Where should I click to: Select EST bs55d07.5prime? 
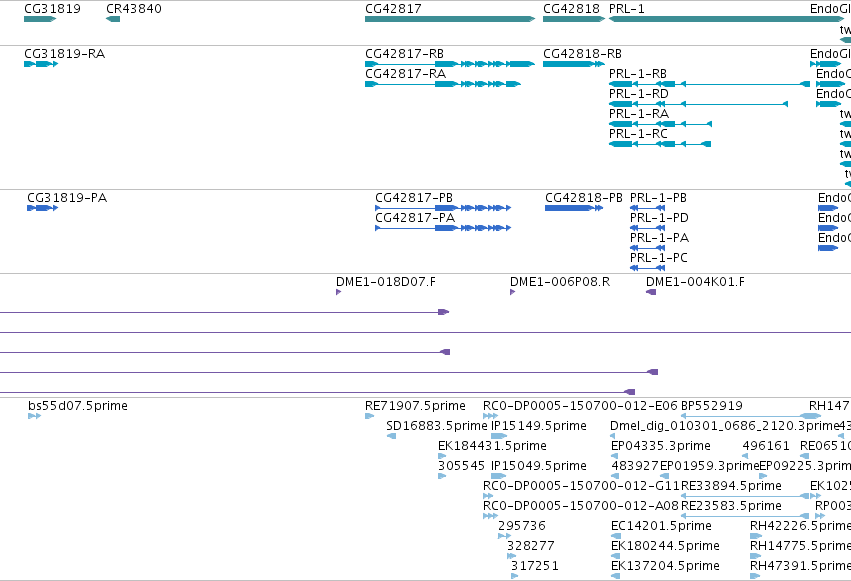[78, 406]
